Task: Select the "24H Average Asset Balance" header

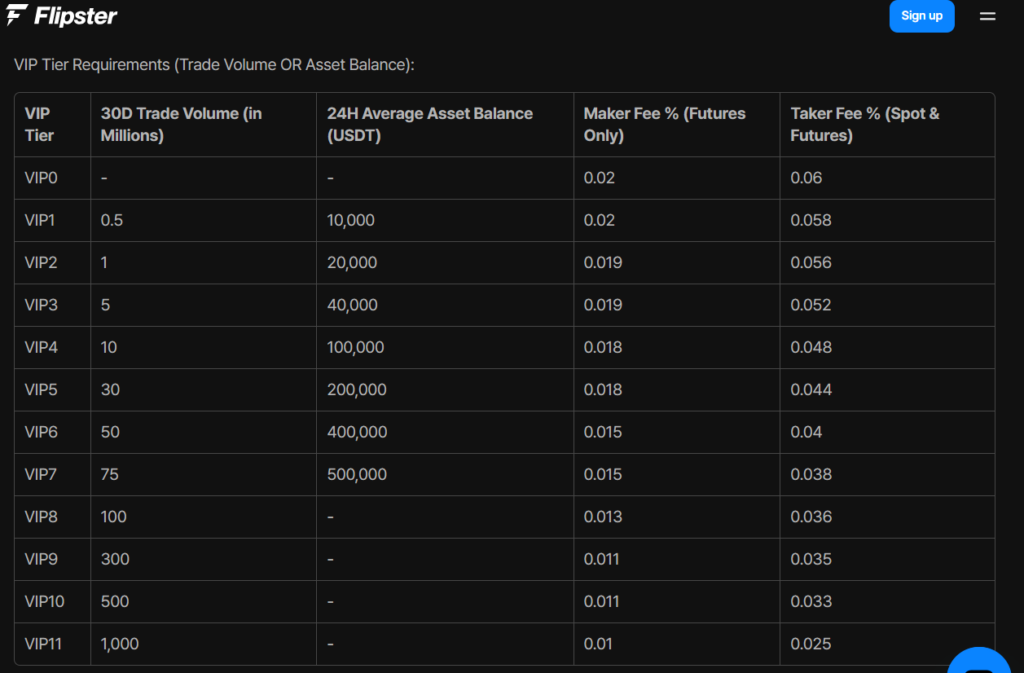Action: pyautogui.click(x=429, y=124)
